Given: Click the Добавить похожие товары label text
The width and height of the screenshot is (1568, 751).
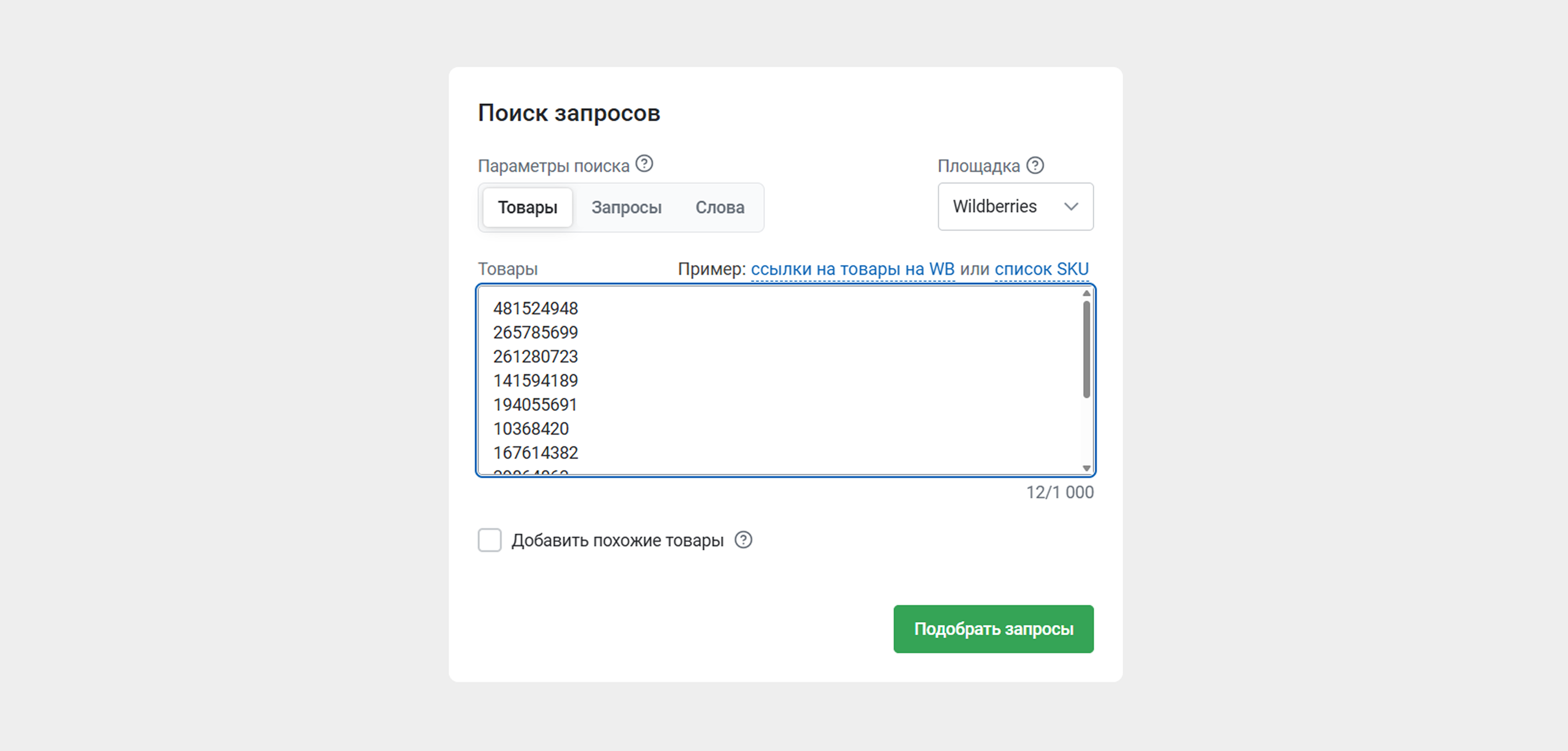Looking at the screenshot, I should [617, 540].
